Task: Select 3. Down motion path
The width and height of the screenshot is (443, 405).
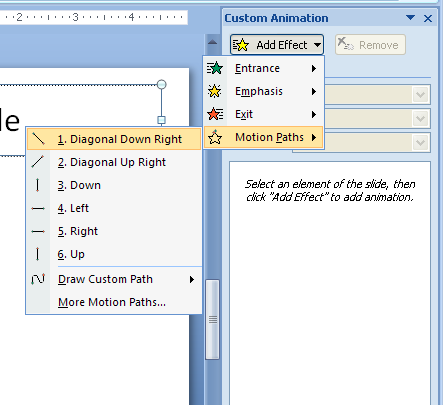Action: pos(114,185)
